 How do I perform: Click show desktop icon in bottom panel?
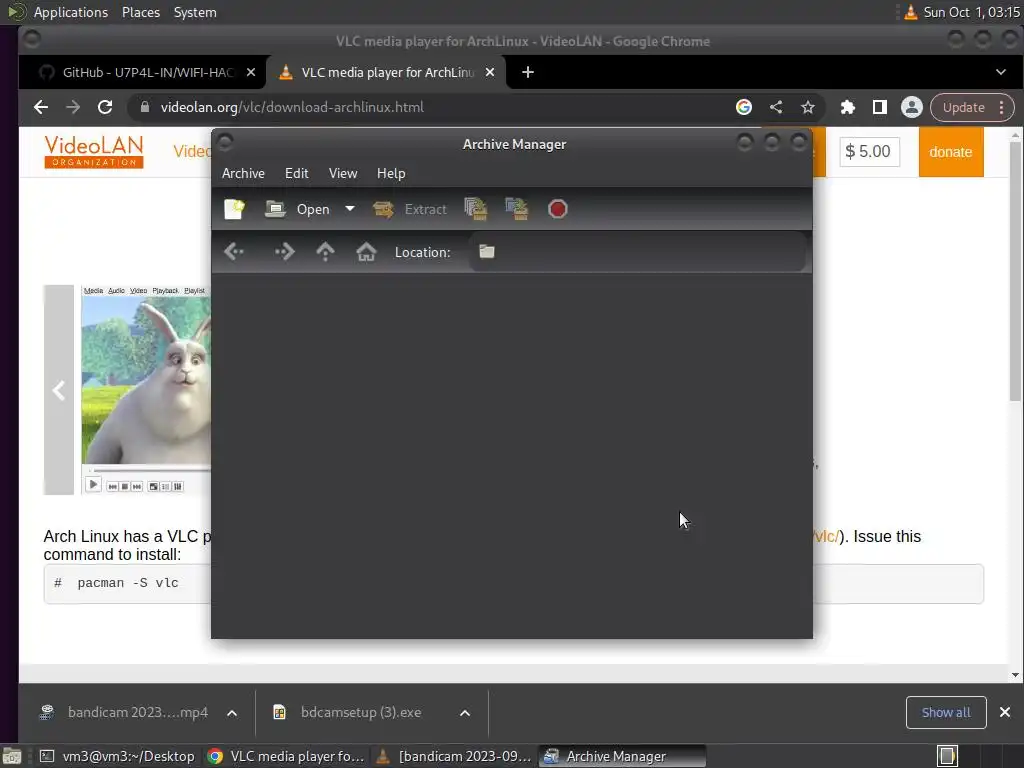pyautogui.click(x=12, y=756)
